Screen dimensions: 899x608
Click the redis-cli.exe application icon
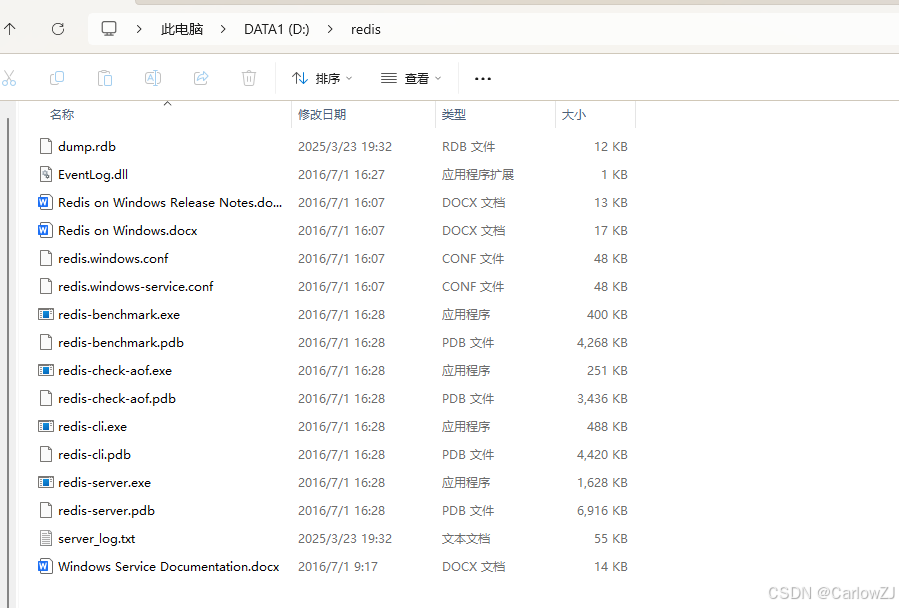(46, 426)
